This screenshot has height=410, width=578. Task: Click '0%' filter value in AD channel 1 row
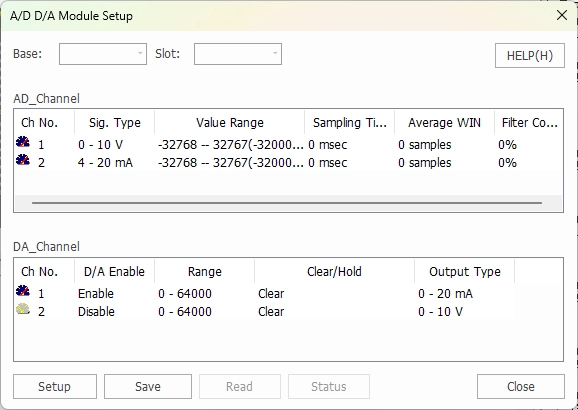(x=507, y=145)
